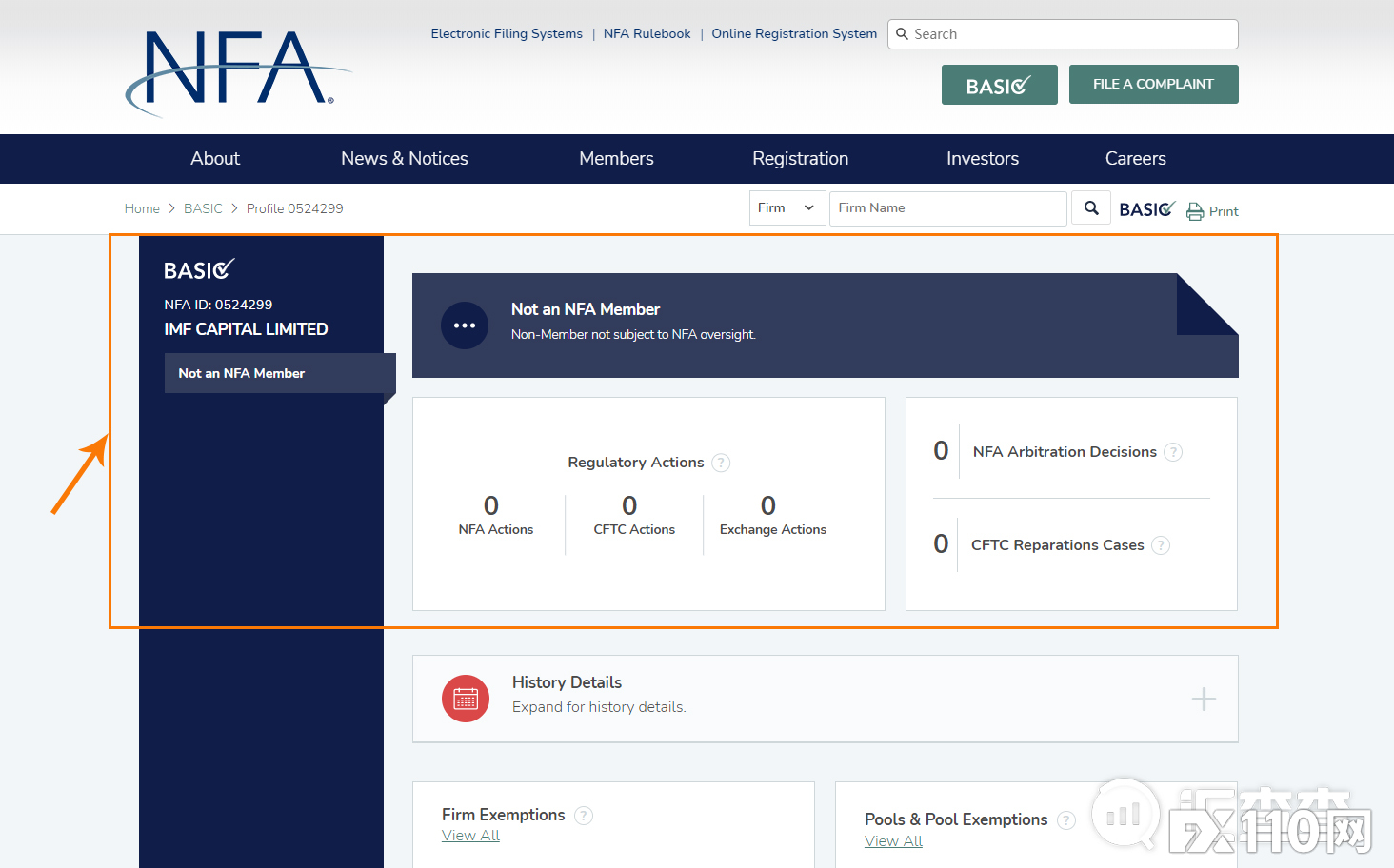1394x868 pixels.
Task: Expand History Details with the plus icon
Action: pos(1204,700)
